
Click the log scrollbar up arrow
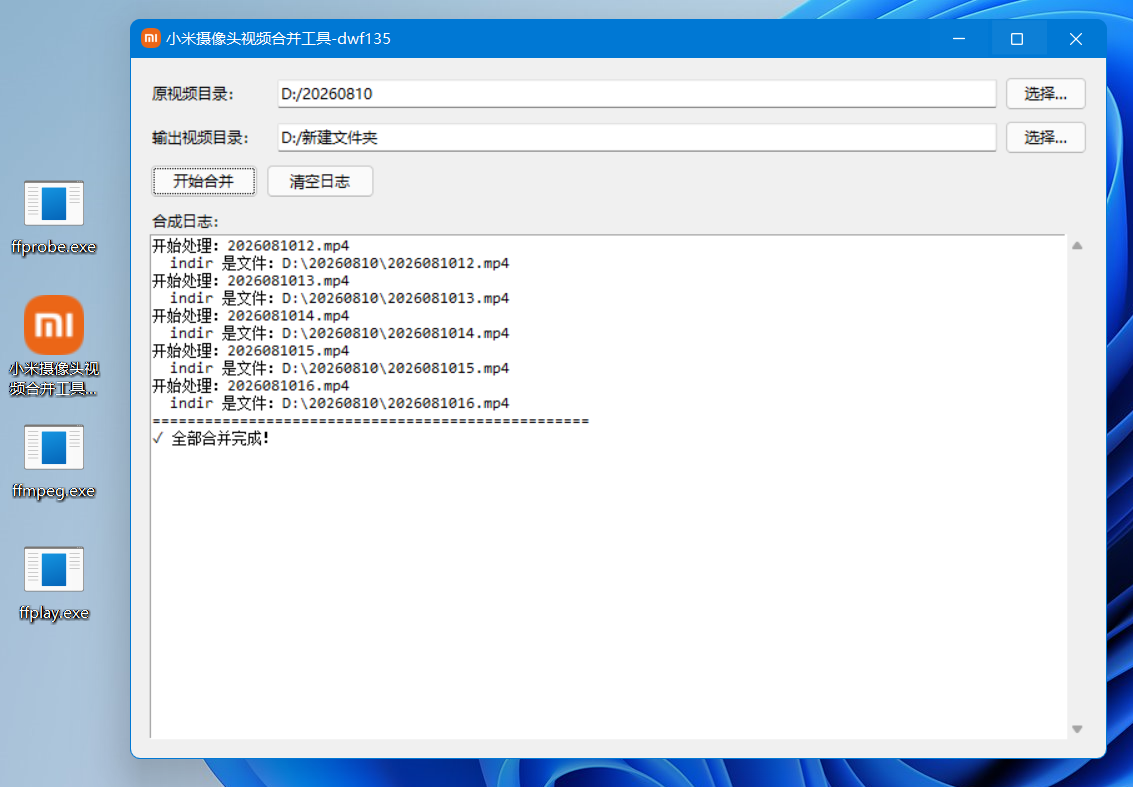pyautogui.click(x=1077, y=246)
